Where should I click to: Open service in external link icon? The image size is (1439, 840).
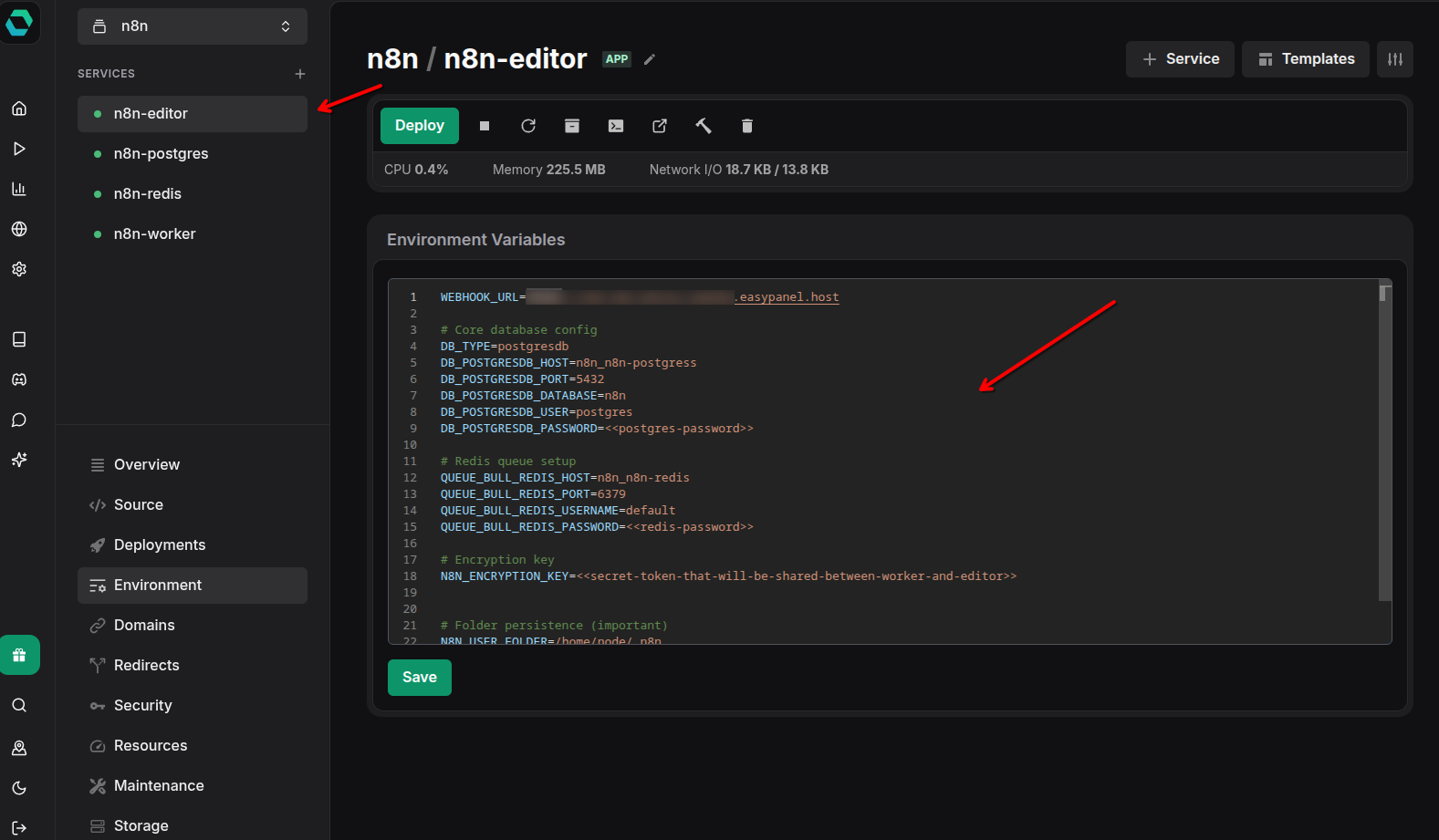pyautogui.click(x=660, y=126)
